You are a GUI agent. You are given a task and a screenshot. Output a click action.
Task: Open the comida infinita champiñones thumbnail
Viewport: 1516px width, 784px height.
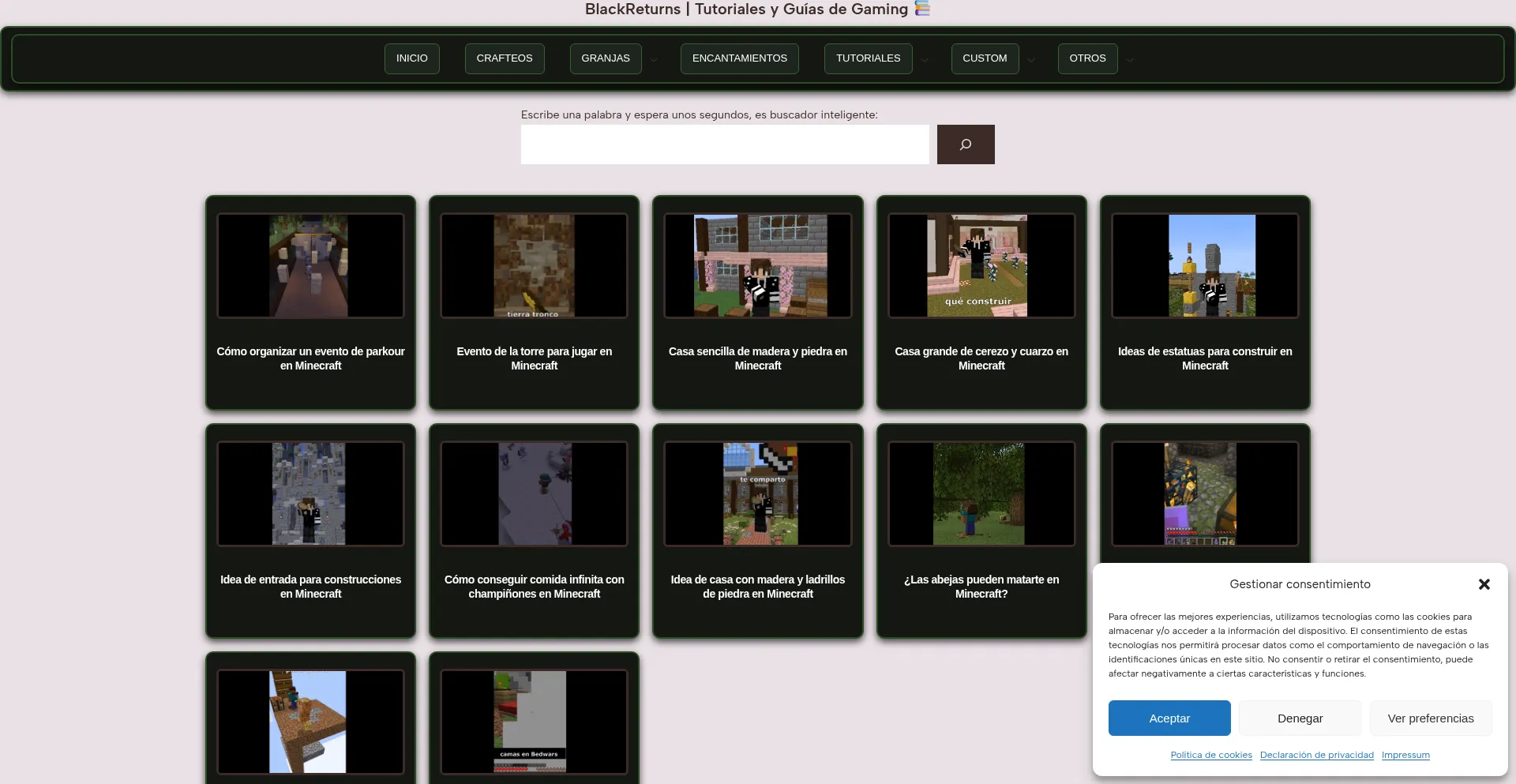(534, 494)
